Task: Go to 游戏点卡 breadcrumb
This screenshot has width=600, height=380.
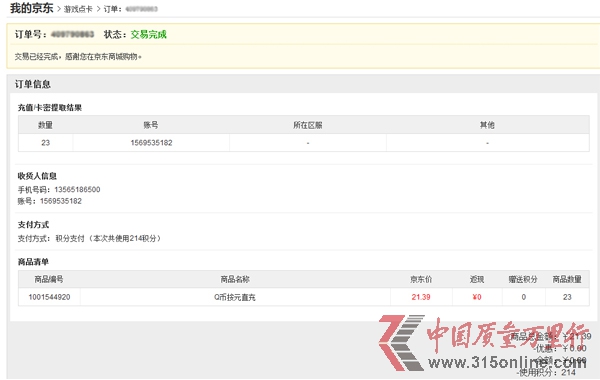Action: (78, 9)
